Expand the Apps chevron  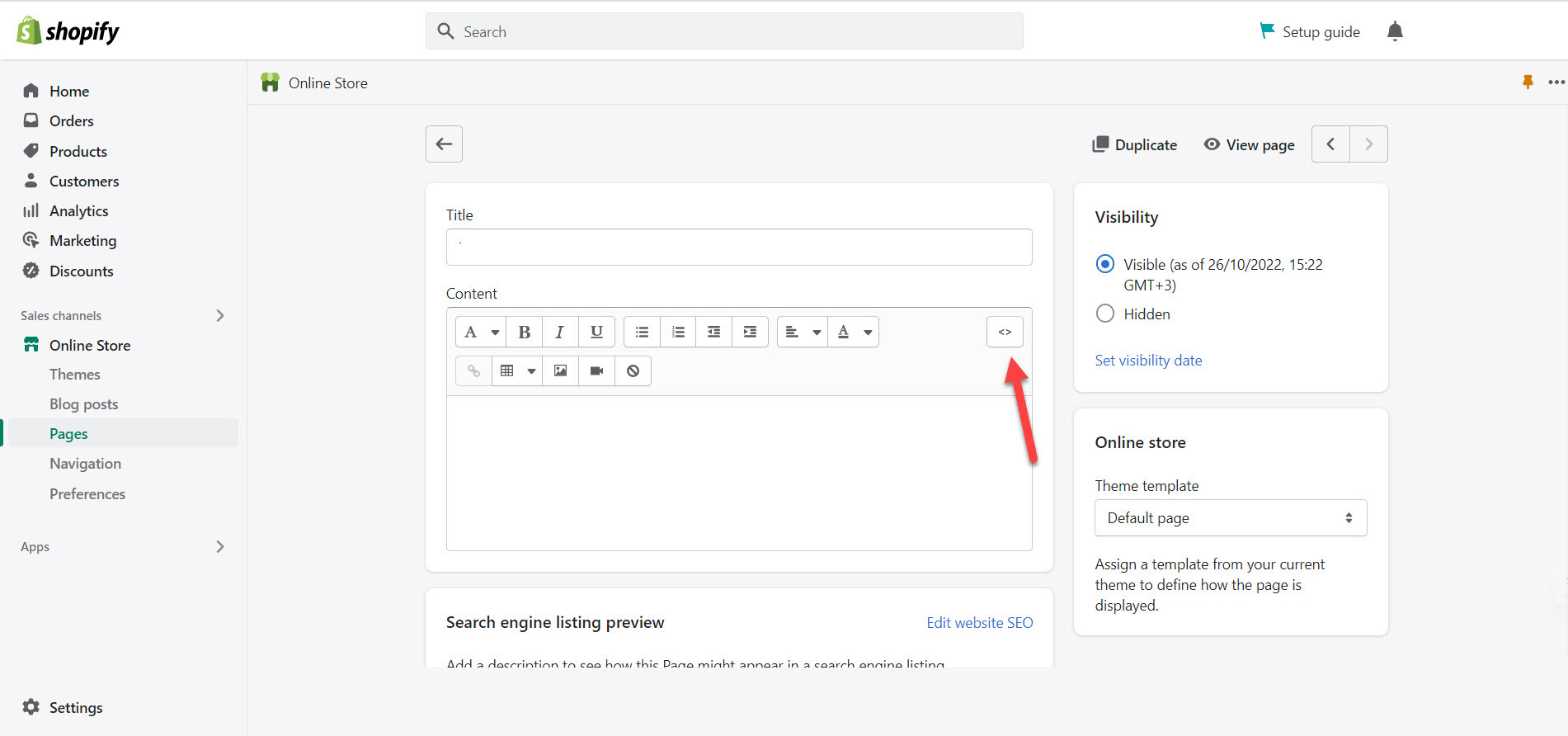(219, 546)
